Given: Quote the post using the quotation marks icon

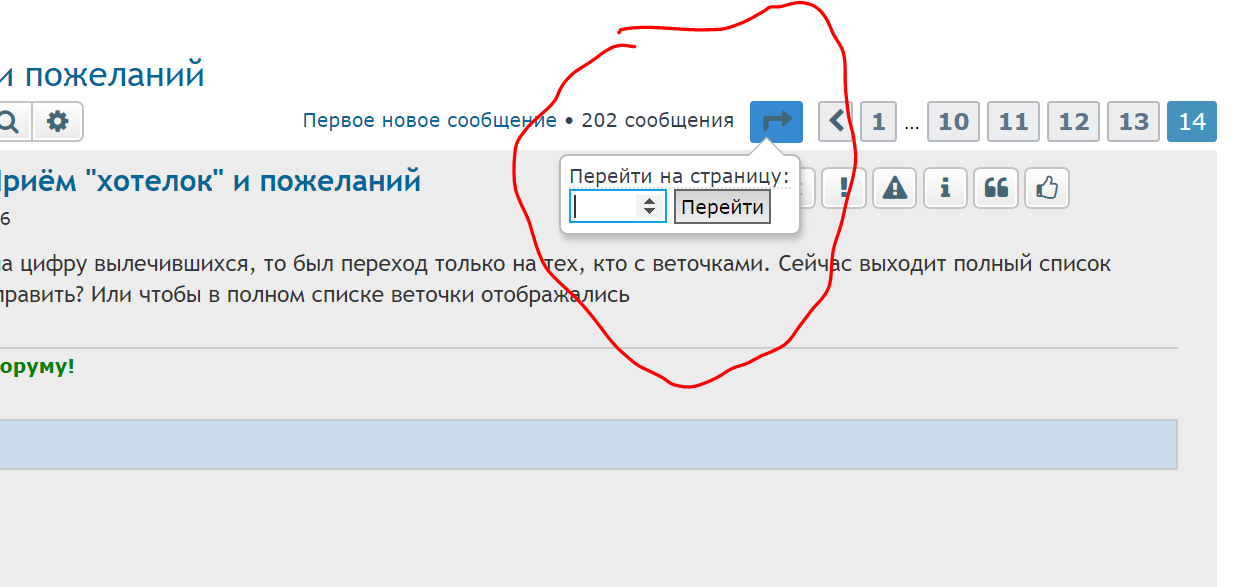Looking at the screenshot, I should tap(995, 188).
